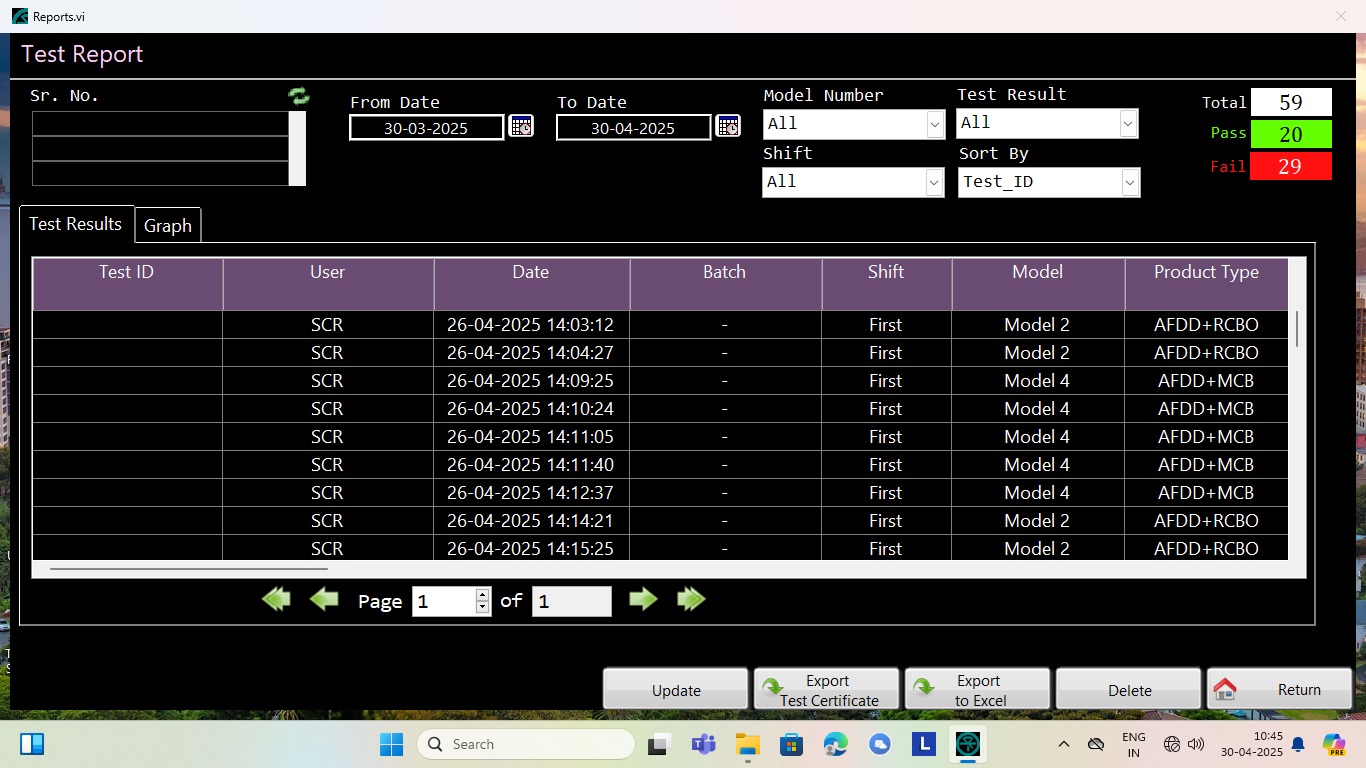This screenshot has height=768, width=1366.
Task: Jump to the last page with double-right arrow
Action: coord(691,599)
